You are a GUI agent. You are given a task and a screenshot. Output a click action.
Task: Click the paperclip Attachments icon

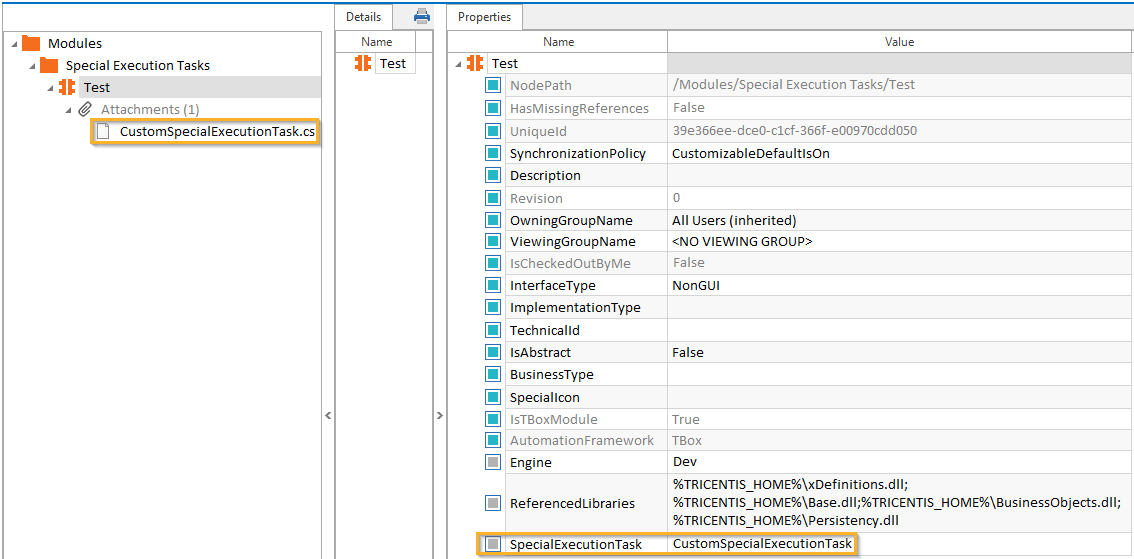click(x=85, y=109)
